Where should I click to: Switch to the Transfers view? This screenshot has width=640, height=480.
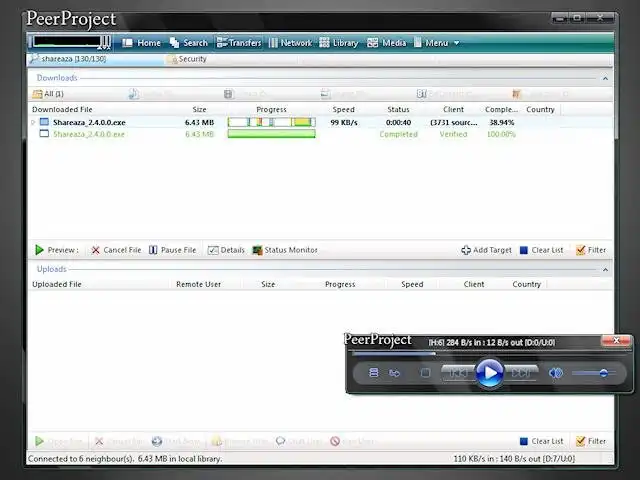click(x=239, y=43)
